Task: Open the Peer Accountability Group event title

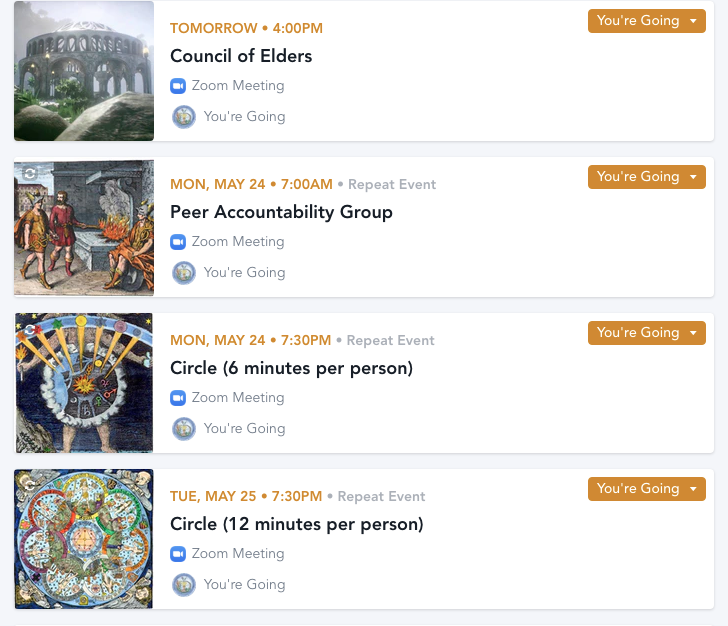Action: 281,212
